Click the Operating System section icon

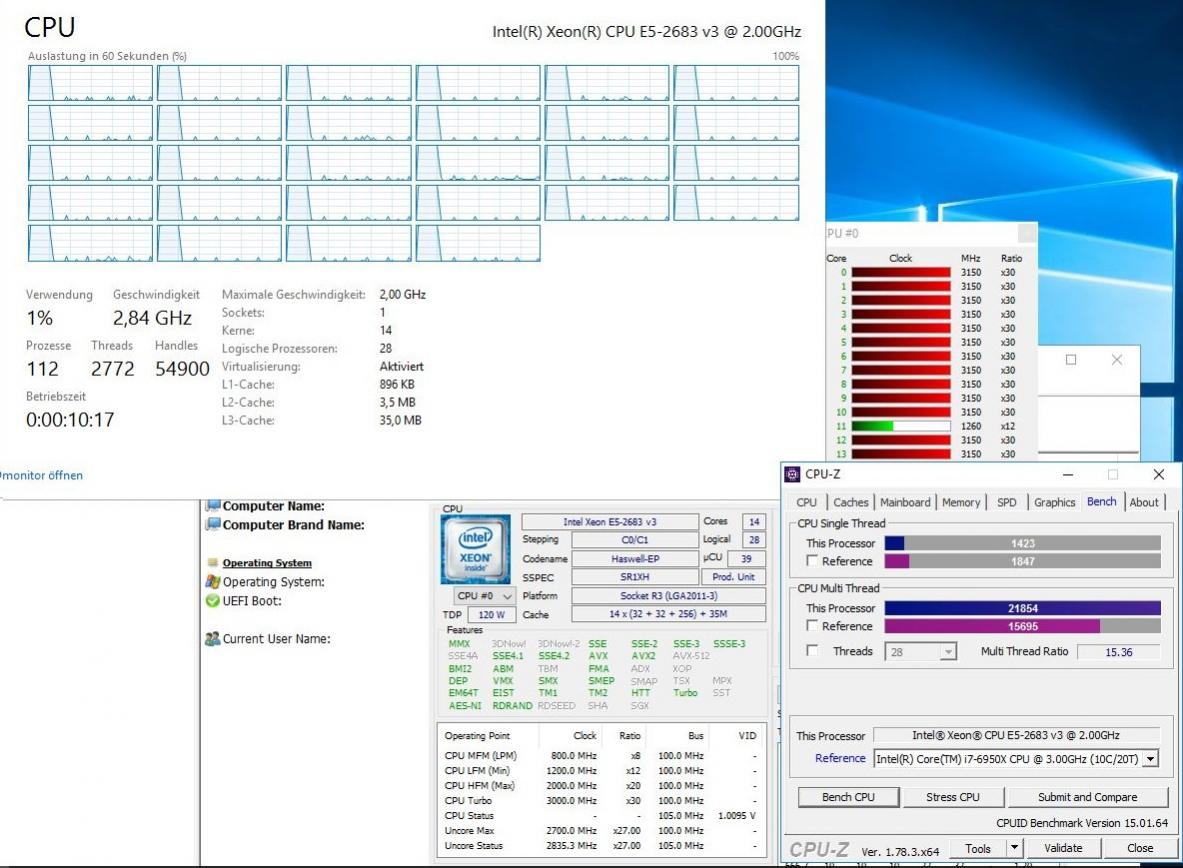[x=213, y=562]
